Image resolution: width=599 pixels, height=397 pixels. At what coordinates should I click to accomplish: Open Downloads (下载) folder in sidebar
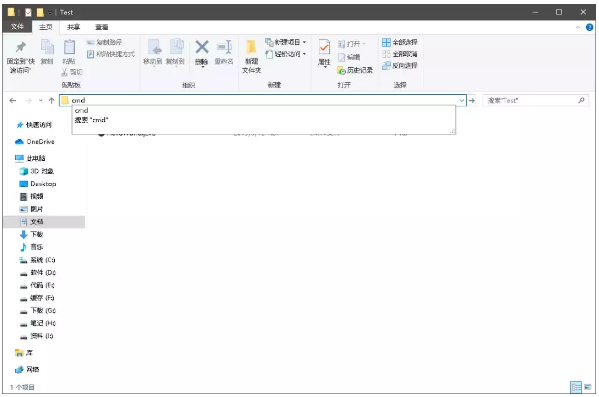[31, 234]
